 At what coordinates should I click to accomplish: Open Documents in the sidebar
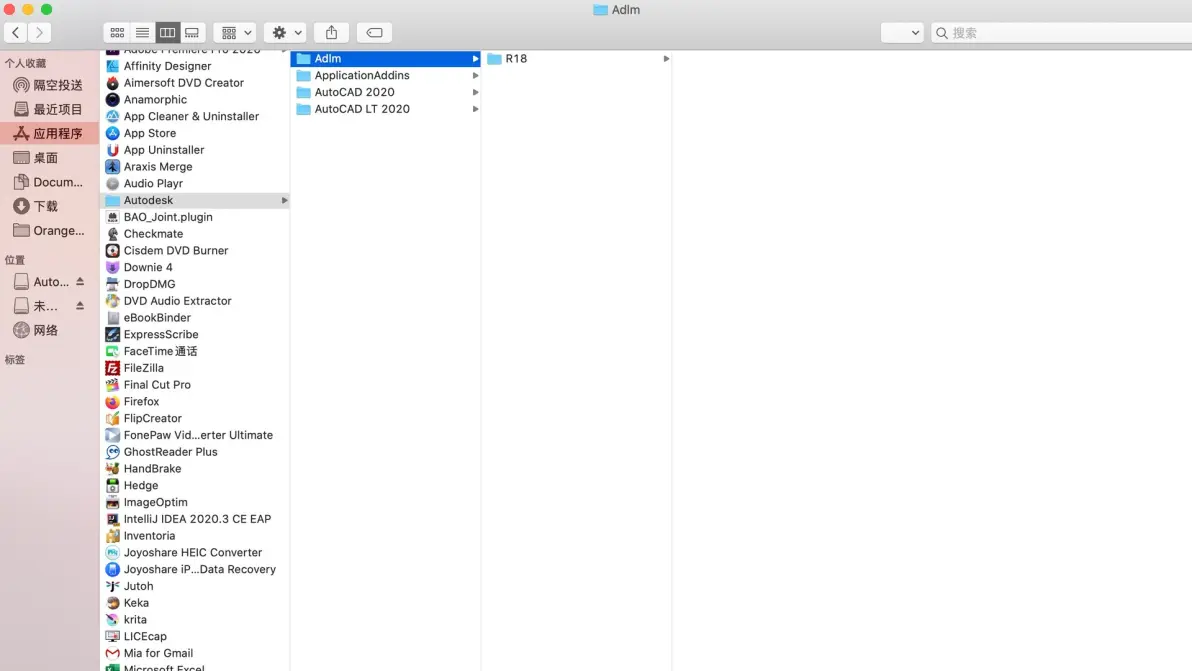[x=49, y=182]
